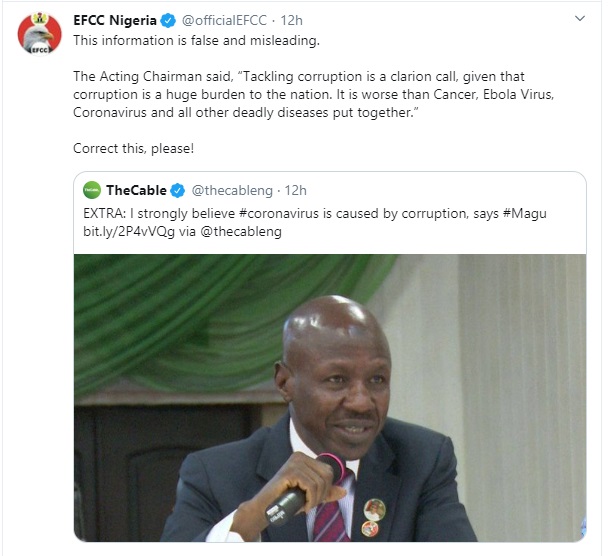Click TheCable's small green avatar
616x556 pixels.
point(92,190)
